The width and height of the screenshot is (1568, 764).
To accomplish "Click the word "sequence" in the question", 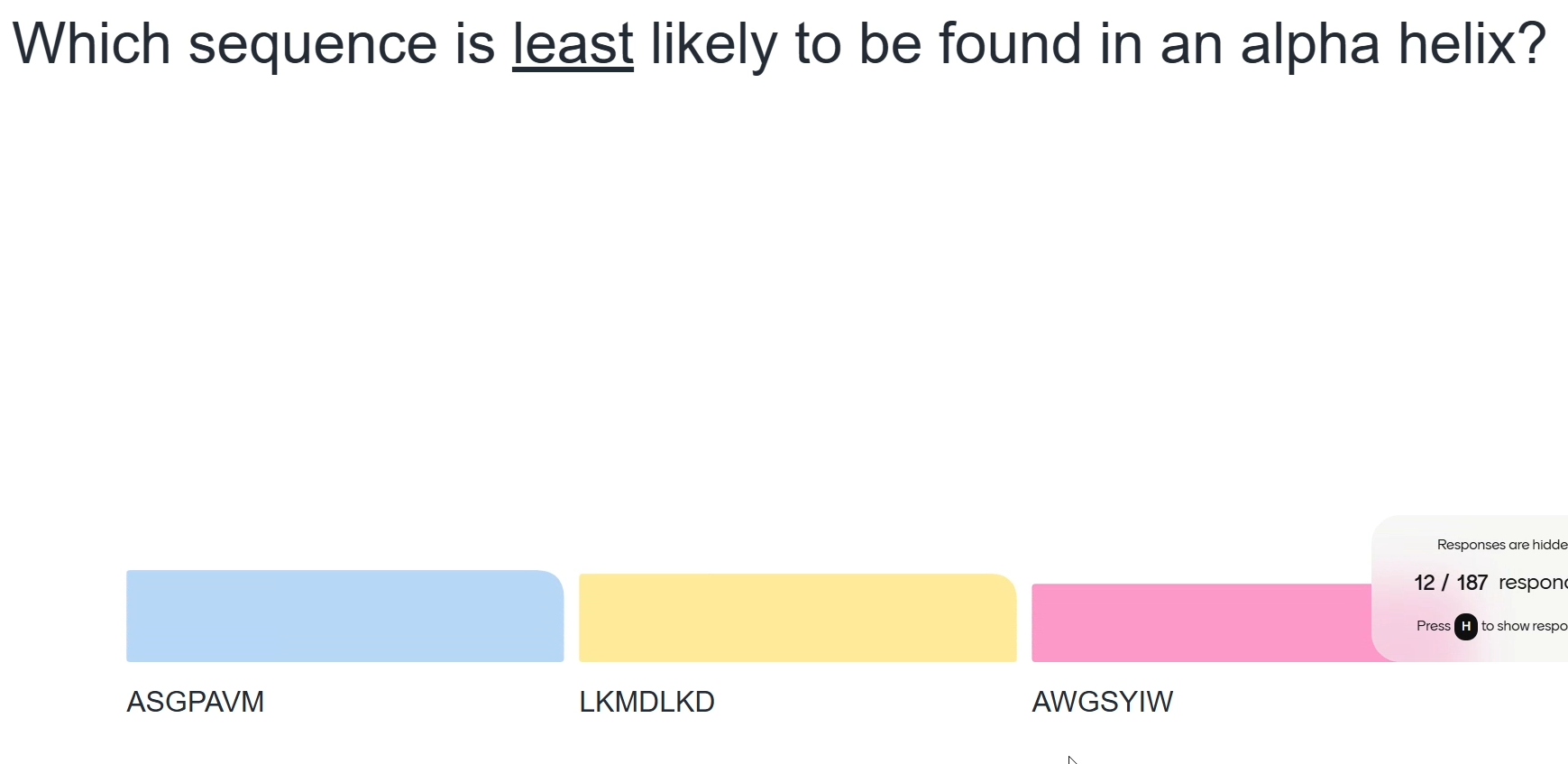I will click(x=312, y=44).
